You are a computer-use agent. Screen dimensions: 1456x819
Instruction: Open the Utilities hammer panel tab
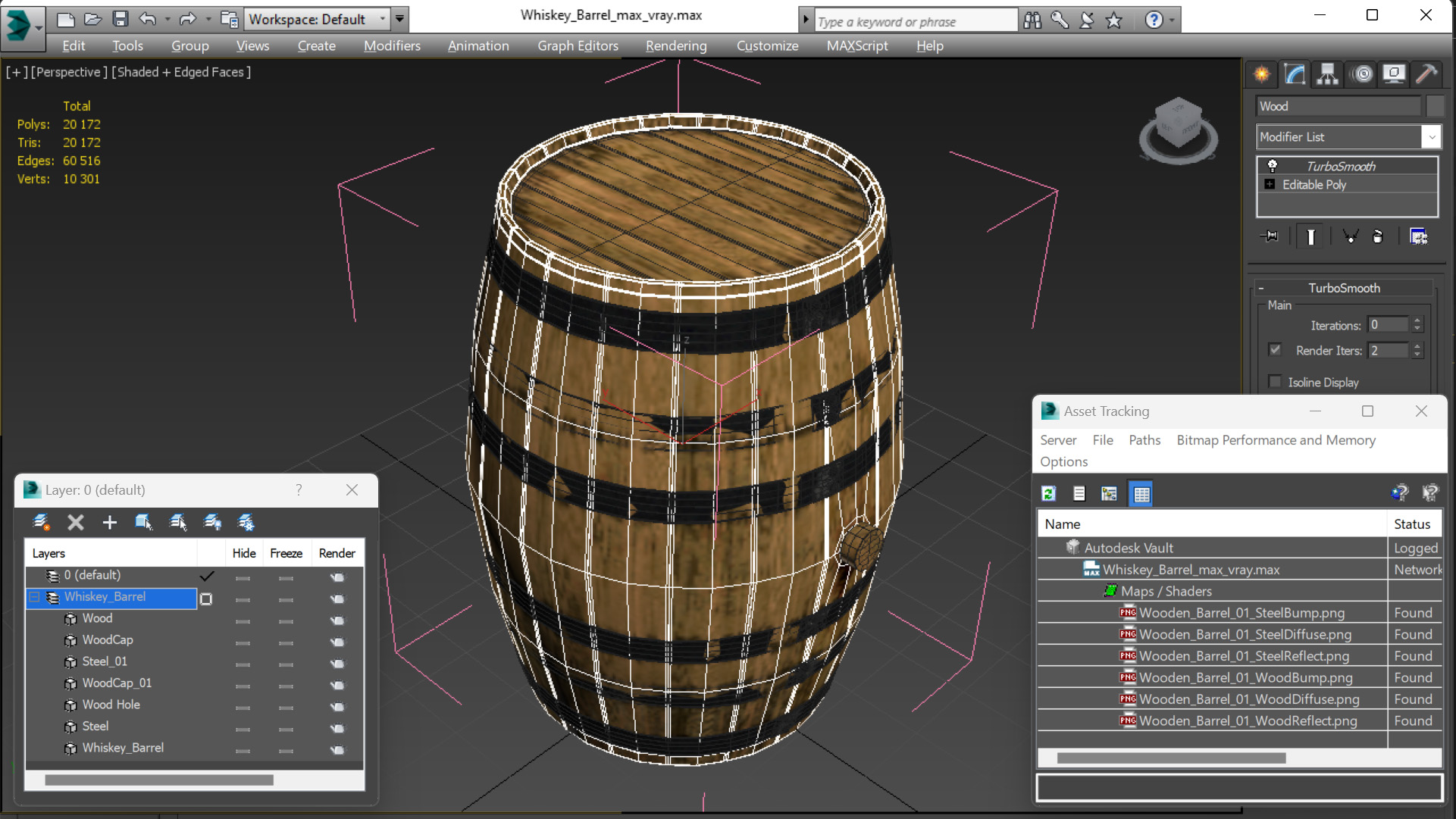pos(1426,74)
